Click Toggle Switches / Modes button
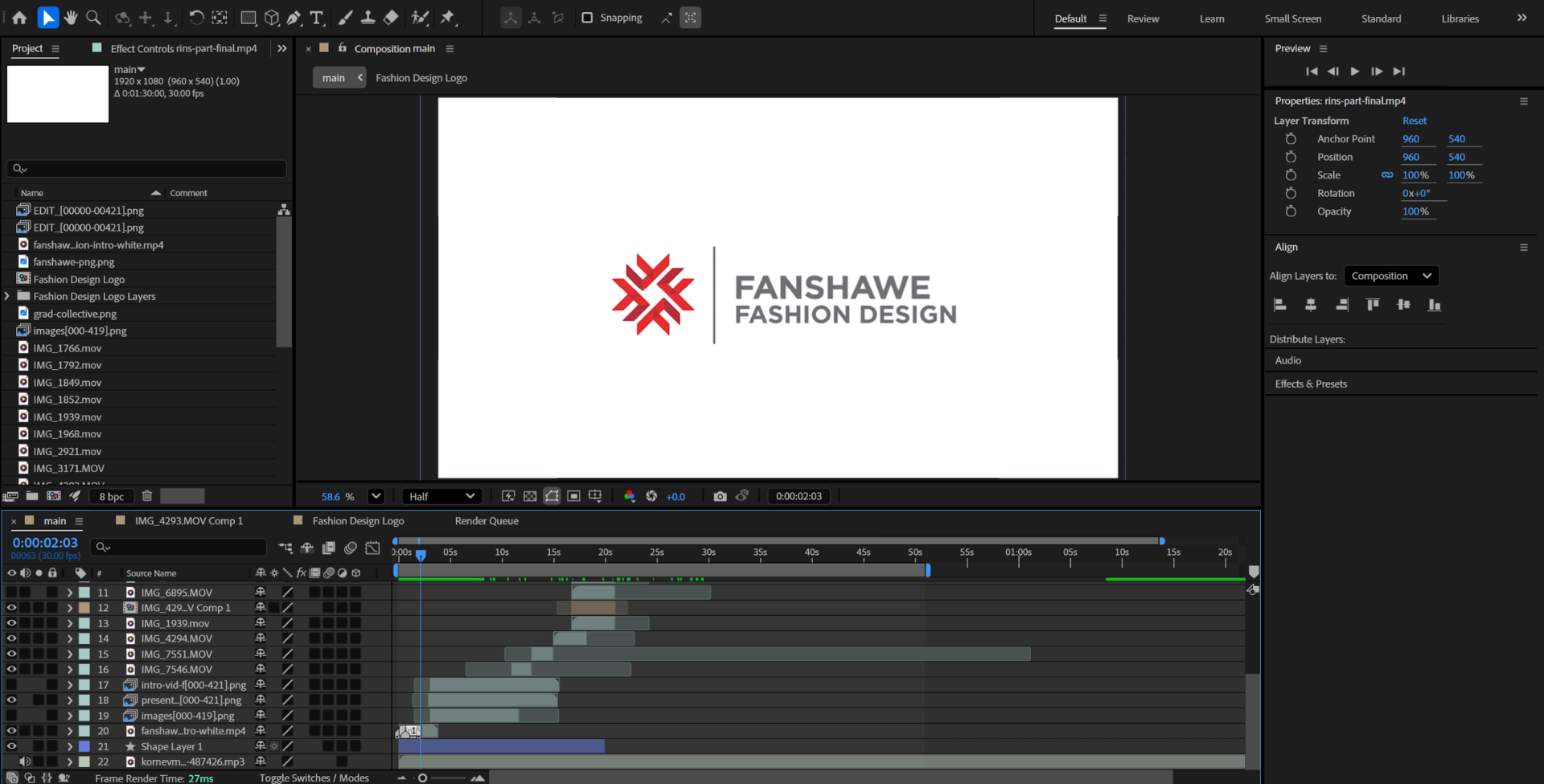Viewport: 1544px width, 784px height. 314,778
